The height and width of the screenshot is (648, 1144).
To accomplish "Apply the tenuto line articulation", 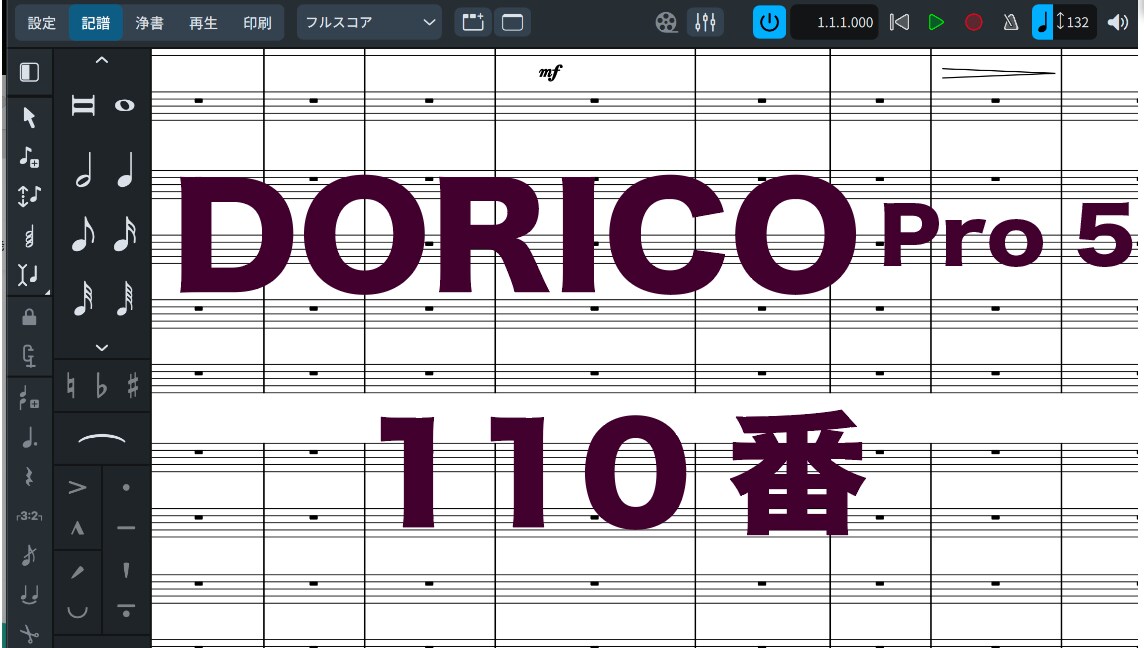I will pos(126,528).
